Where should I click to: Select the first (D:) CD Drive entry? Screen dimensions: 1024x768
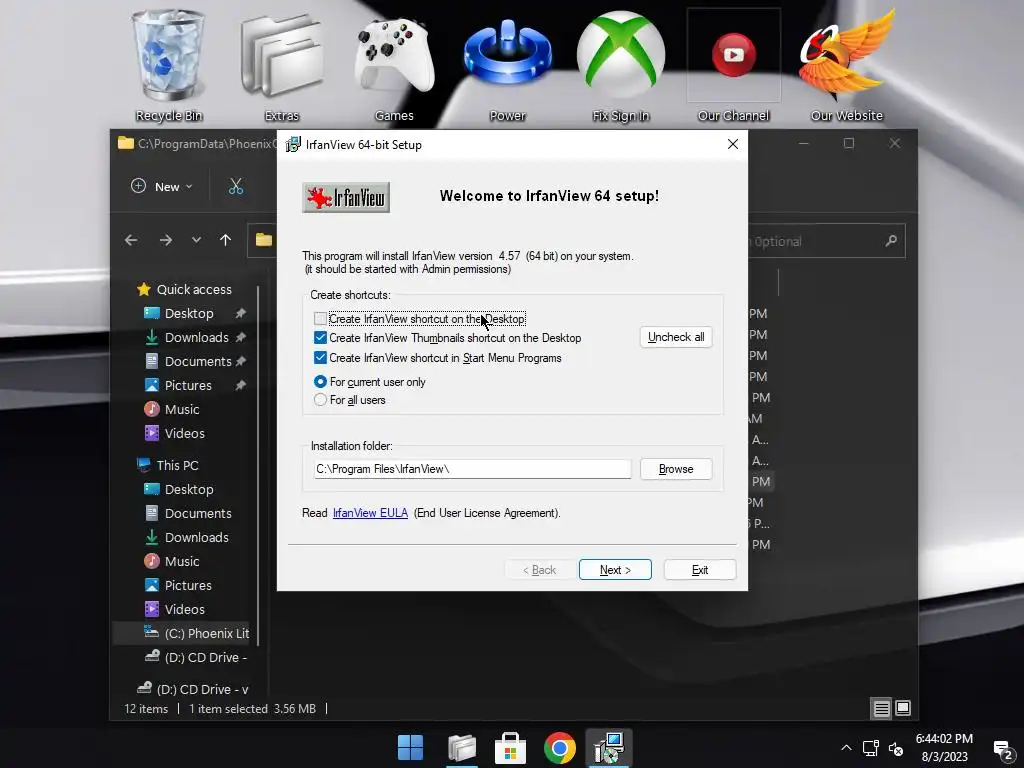(196, 658)
